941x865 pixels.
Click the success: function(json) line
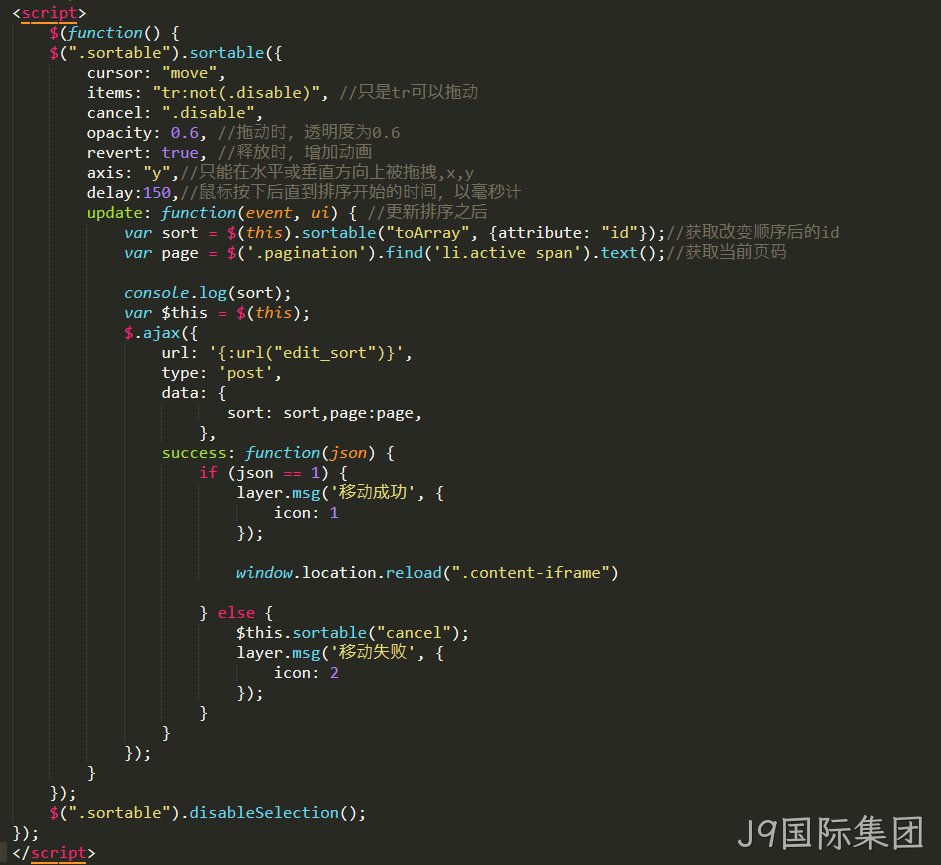(x=278, y=453)
